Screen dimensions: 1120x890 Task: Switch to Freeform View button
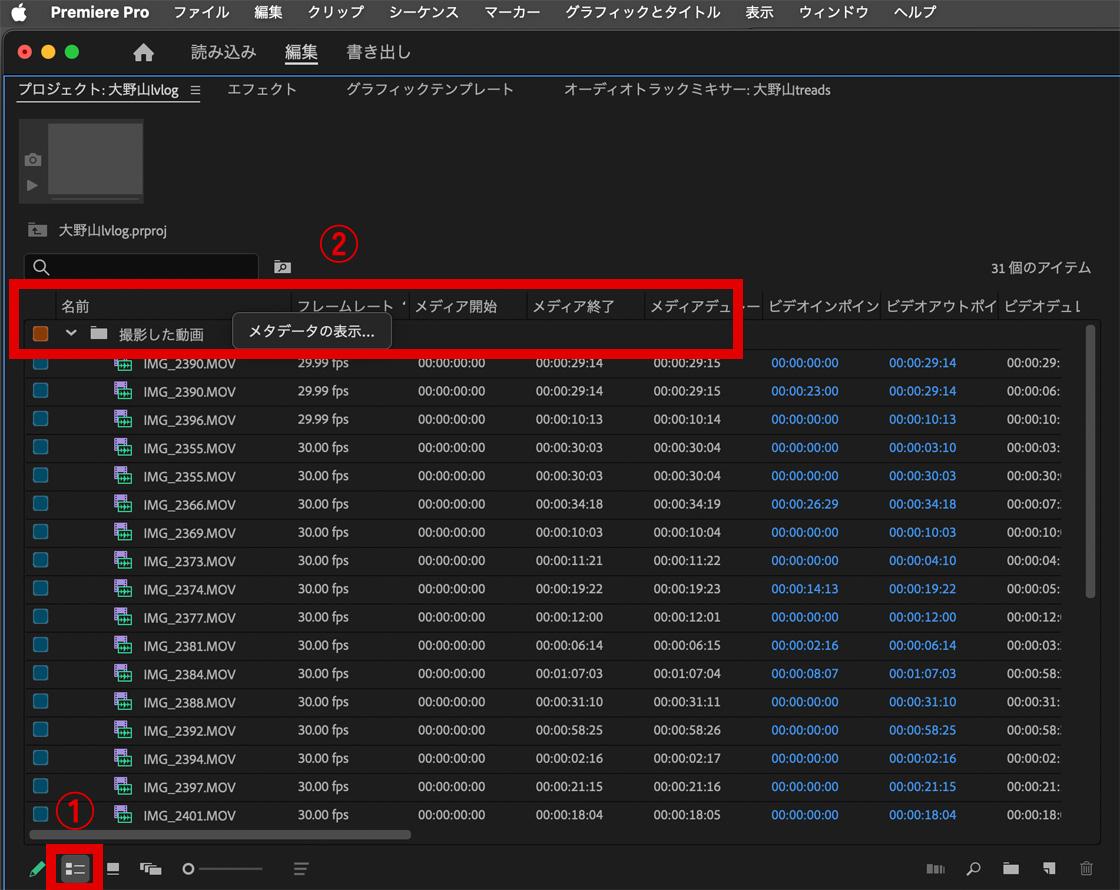point(151,869)
